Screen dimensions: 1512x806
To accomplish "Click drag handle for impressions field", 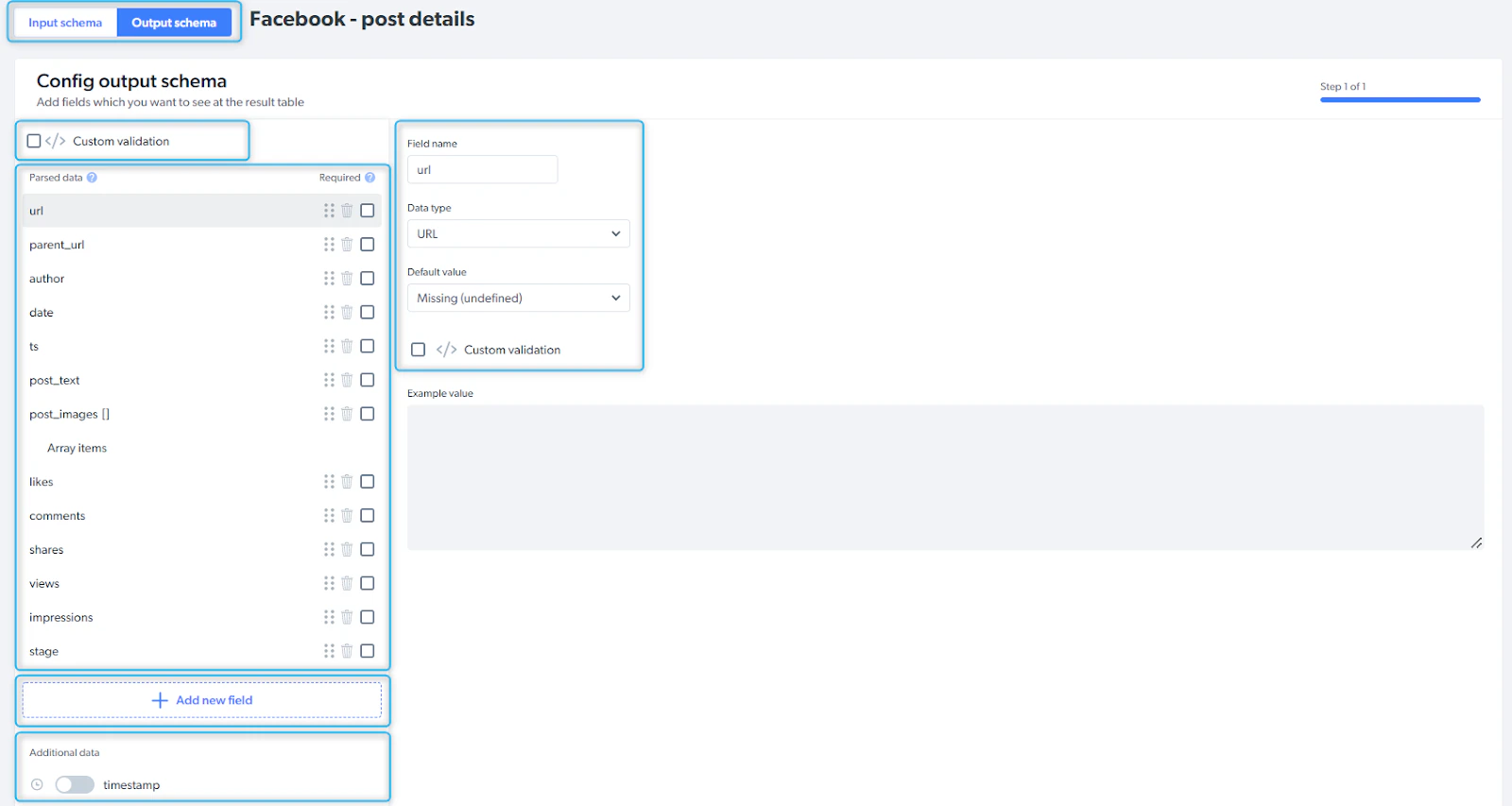I will (329, 617).
